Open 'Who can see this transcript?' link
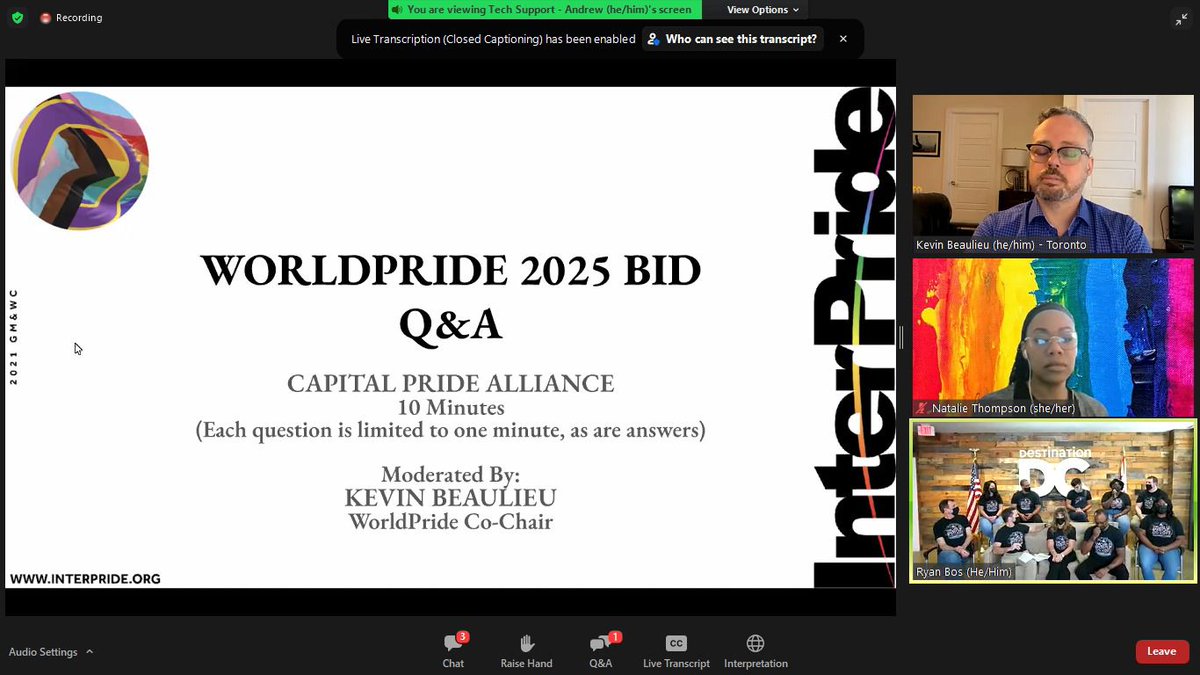The width and height of the screenshot is (1200, 675). (733, 39)
